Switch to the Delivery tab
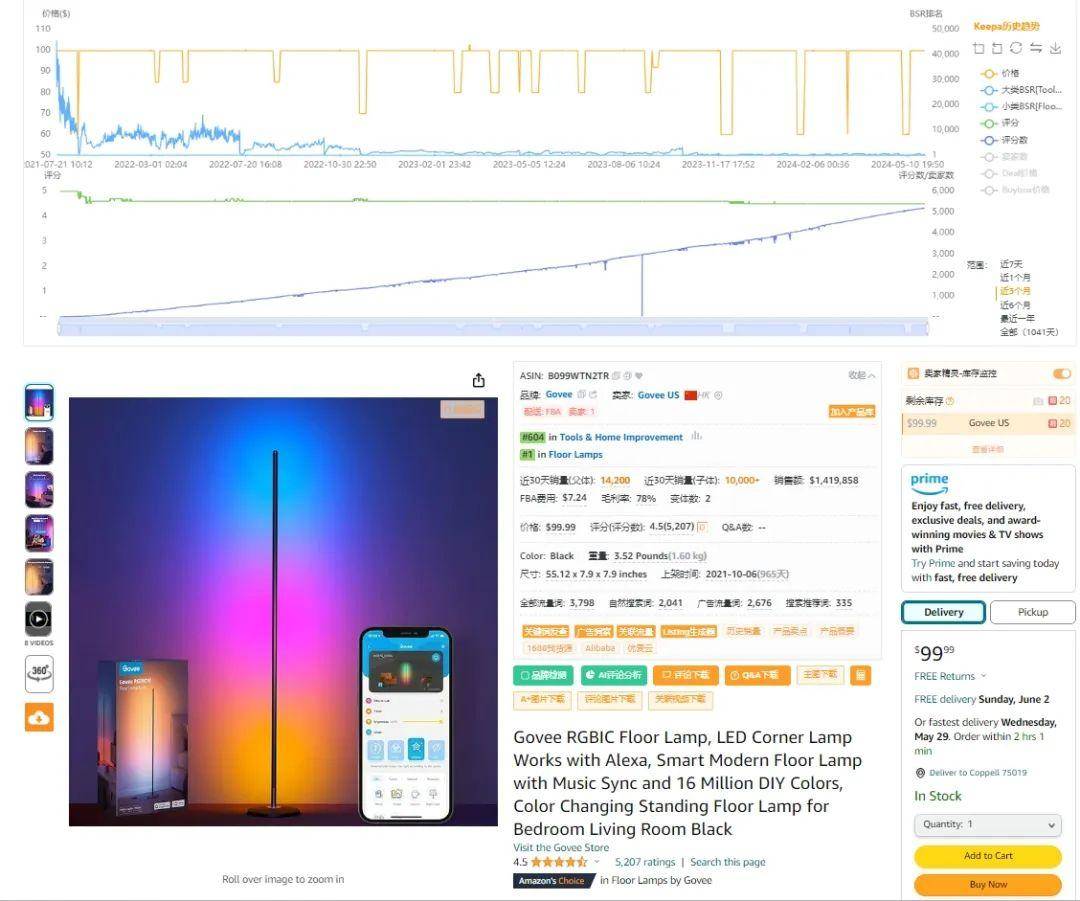The width and height of the screenshot is (1080, 901). coord(944,612)
